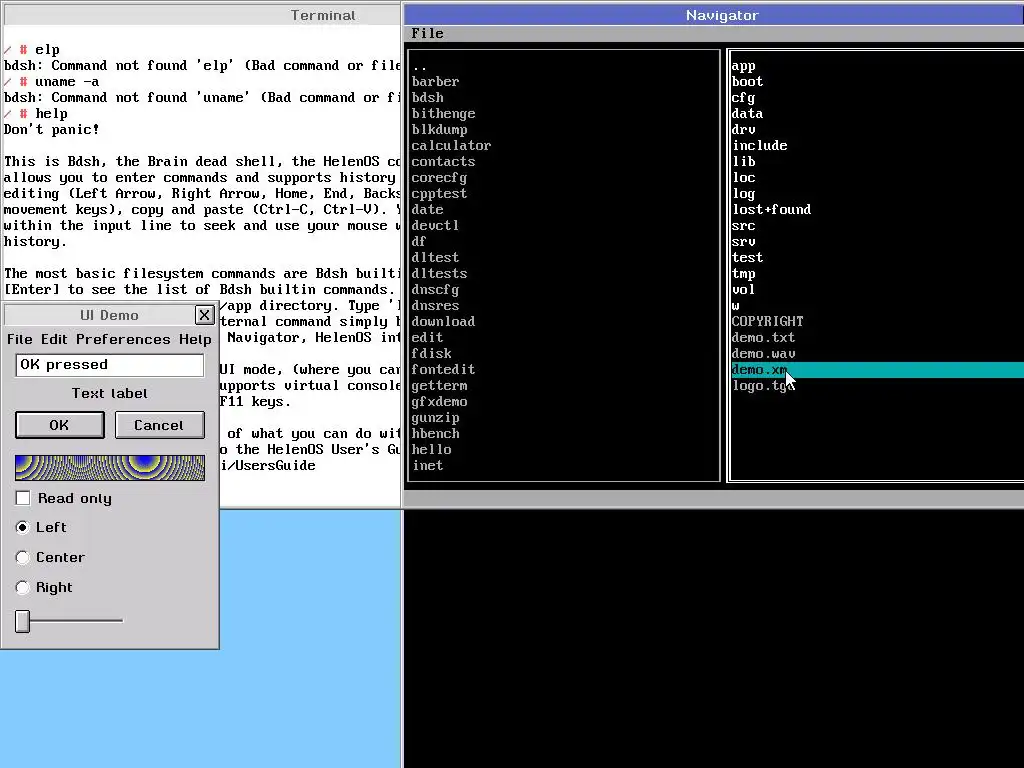Click the UI Demo title bar
Image resolution: width=1024 pixels, height=768 pixels.
click(x=100, y=315)
